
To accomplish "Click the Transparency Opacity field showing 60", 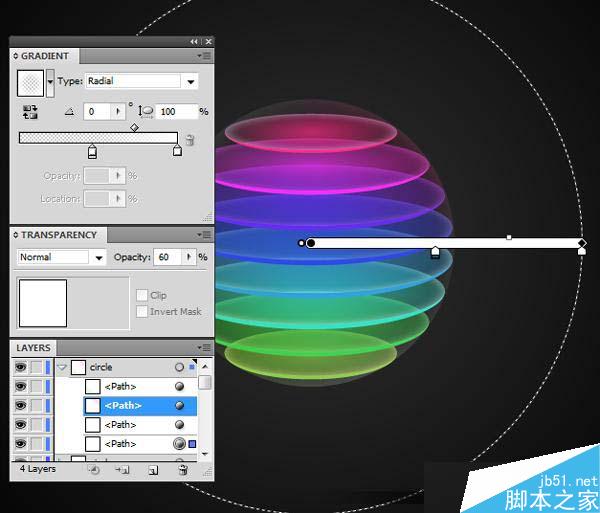I will coord(168,257).
